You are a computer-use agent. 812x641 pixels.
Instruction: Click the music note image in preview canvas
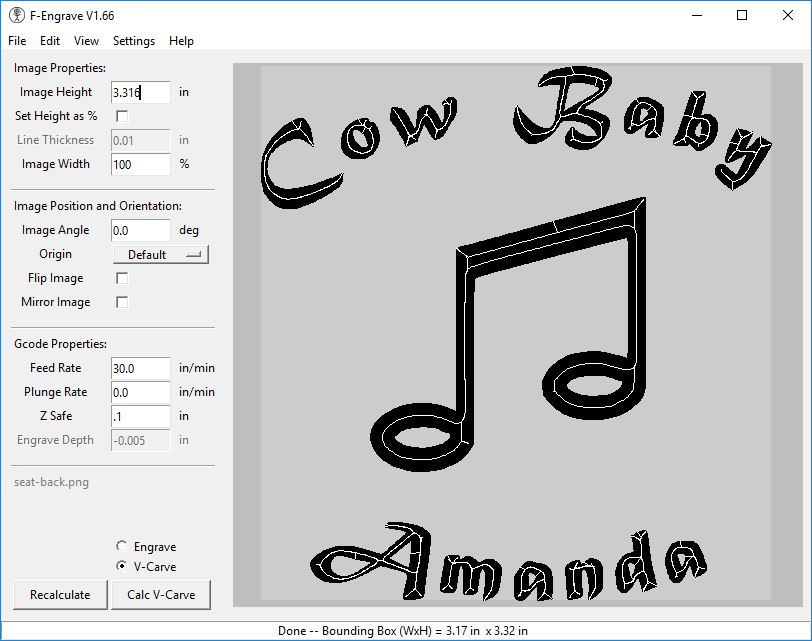pos(509,334)
